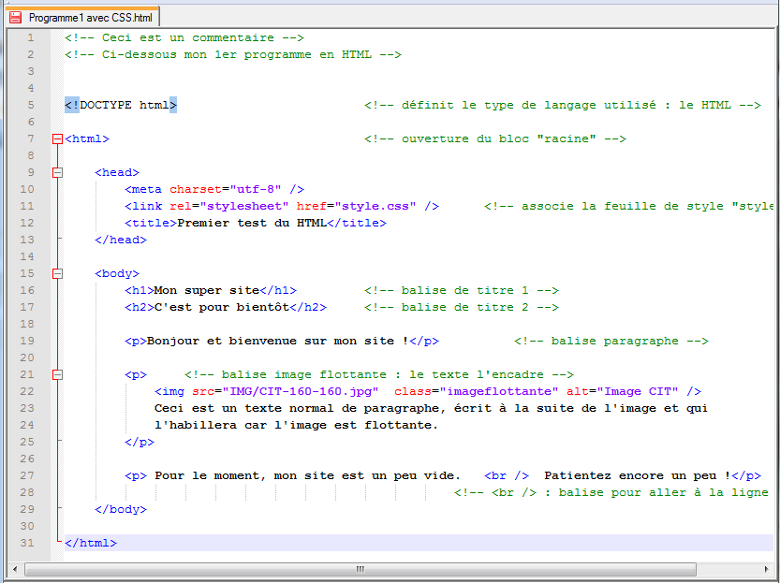
Task: Click line number 22 in the margin
Action: coord(27,391)
